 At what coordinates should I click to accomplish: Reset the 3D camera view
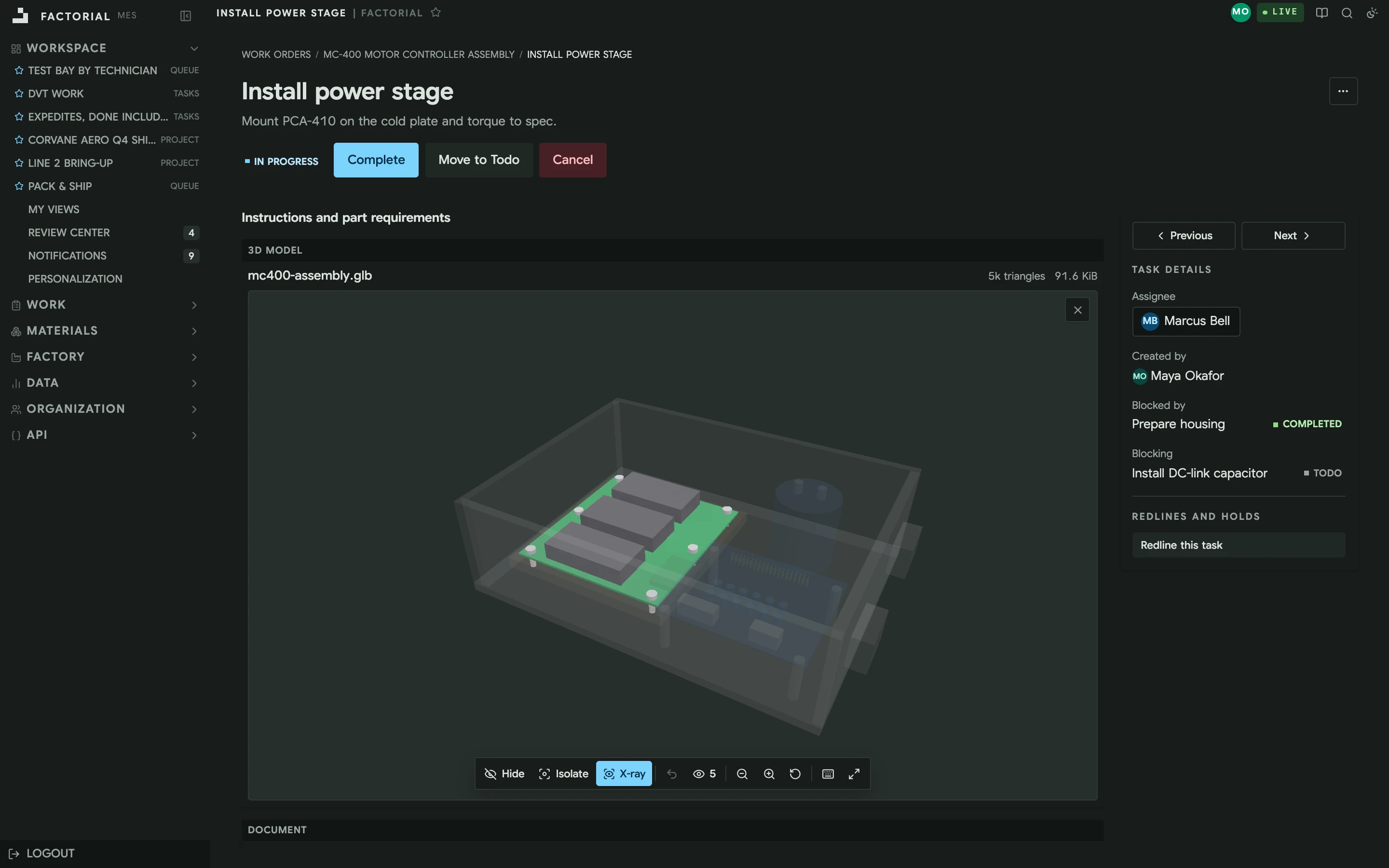(795, 774)
